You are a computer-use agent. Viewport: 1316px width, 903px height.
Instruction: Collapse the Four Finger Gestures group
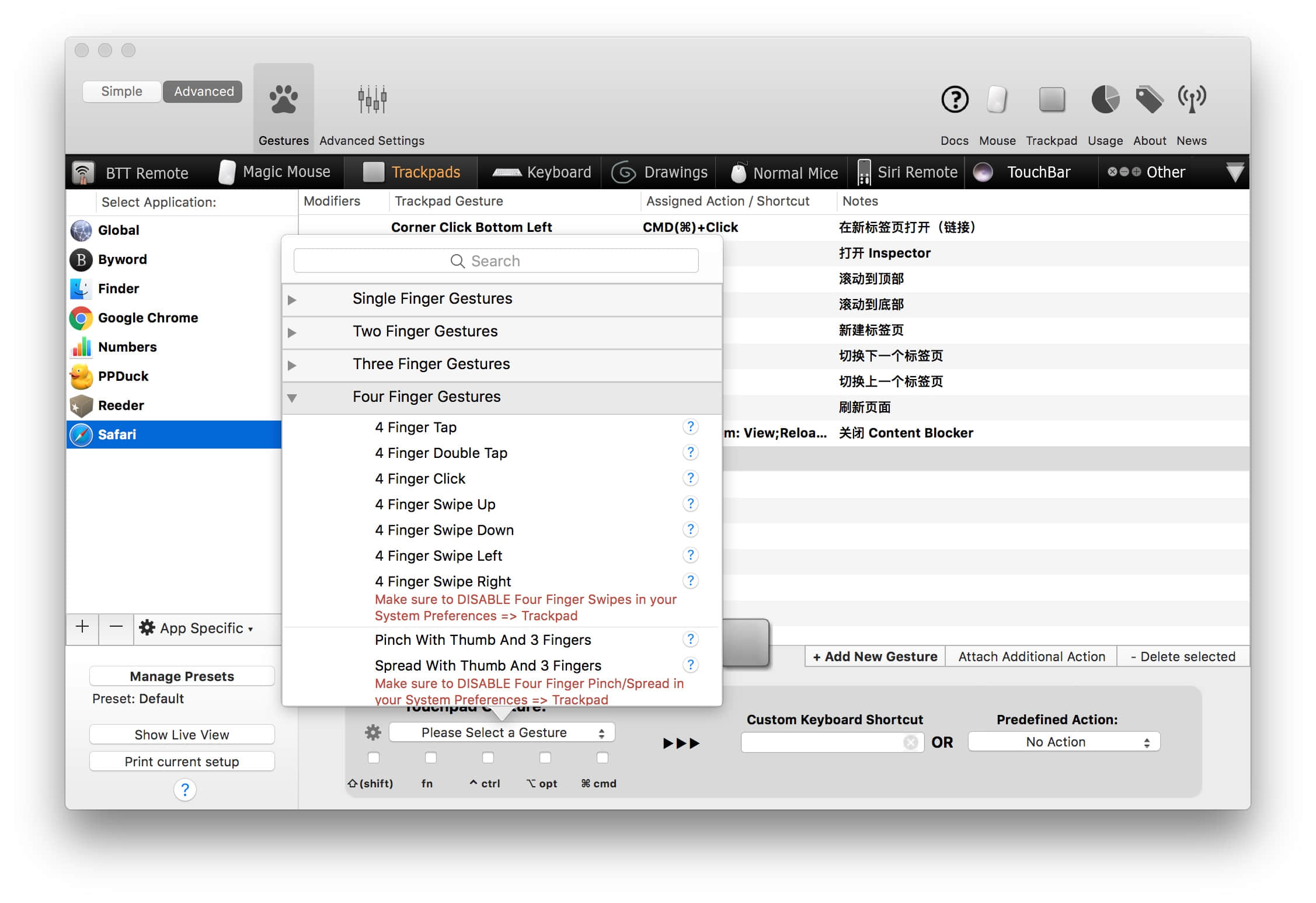pos(293,398)
